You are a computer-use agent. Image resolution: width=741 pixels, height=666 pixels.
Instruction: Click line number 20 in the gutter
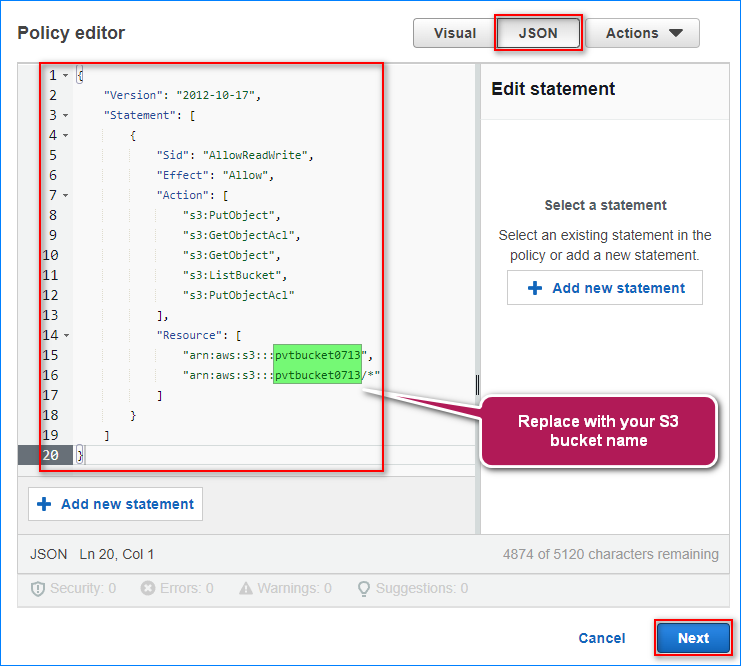[50, 455]
